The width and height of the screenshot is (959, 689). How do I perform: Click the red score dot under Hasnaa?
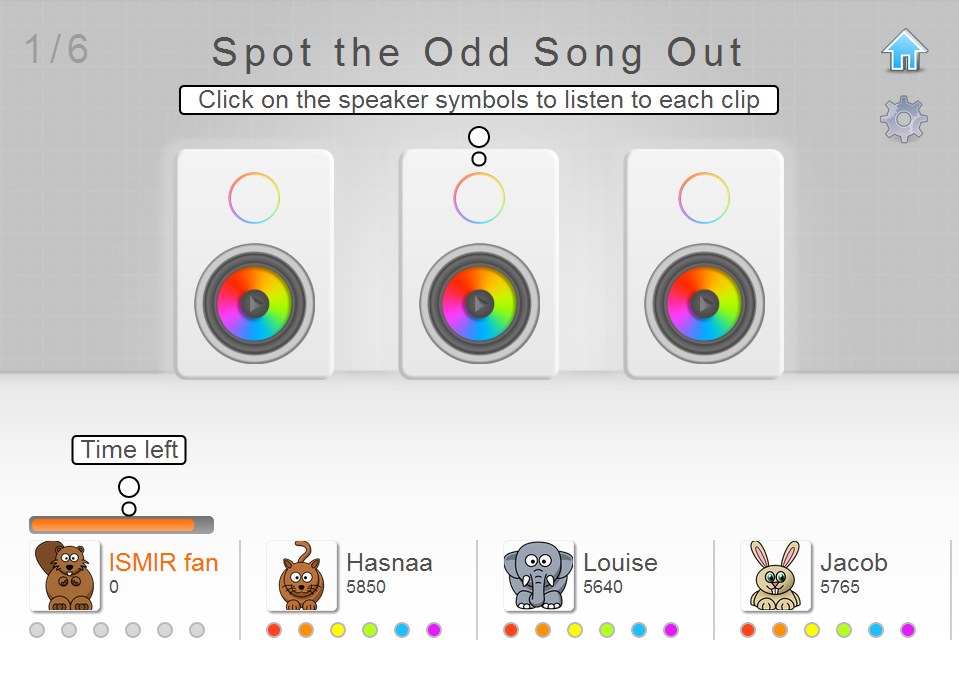[273, 631]
